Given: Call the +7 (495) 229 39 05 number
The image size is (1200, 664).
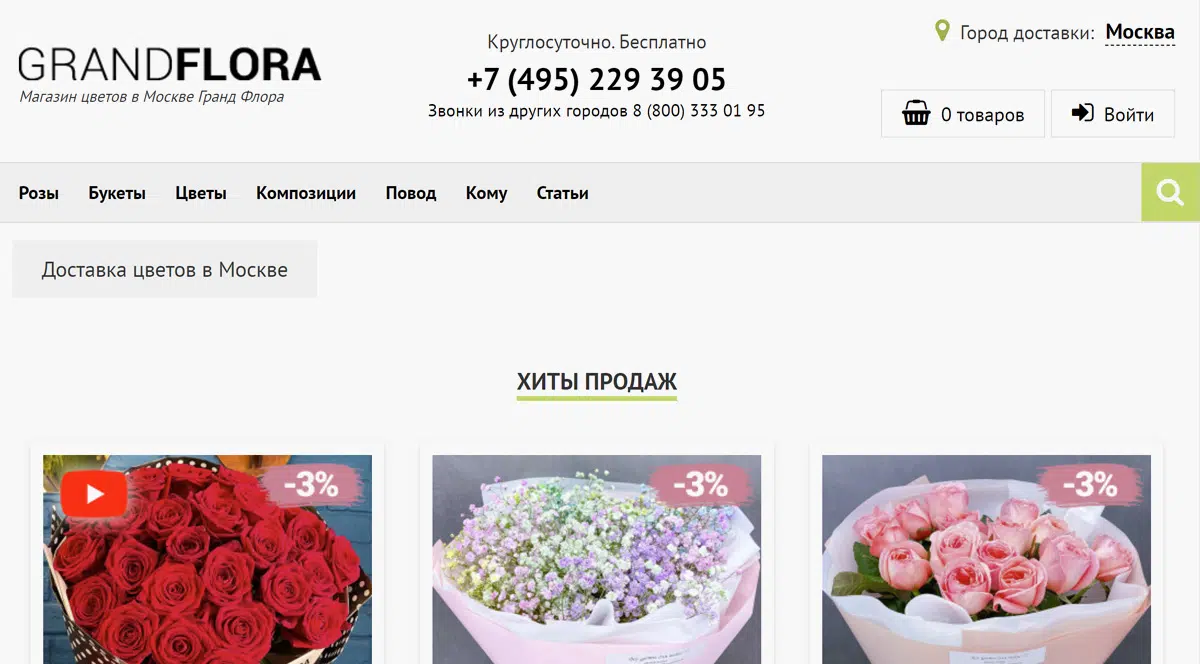Looking at the screenshot, I should pos(597,79).
